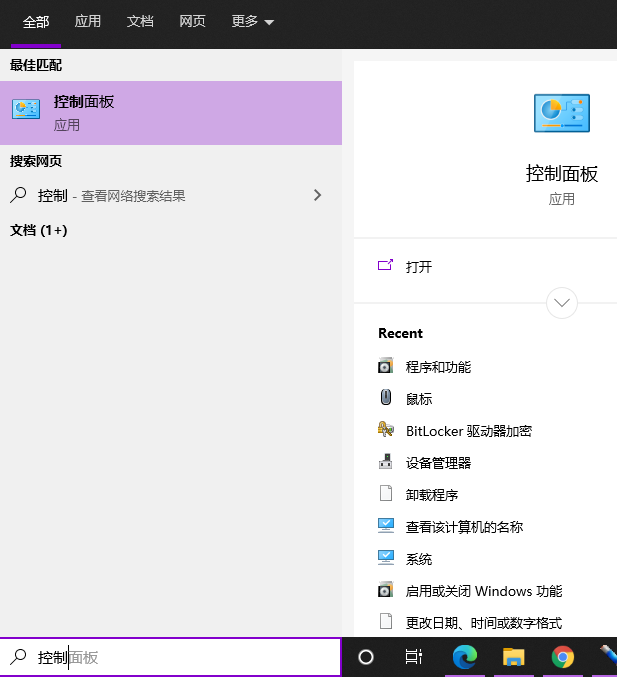Screen dimensions: 617x677
Task: Open 设备管理器 from recent list
Action: (x=438, y=463)
